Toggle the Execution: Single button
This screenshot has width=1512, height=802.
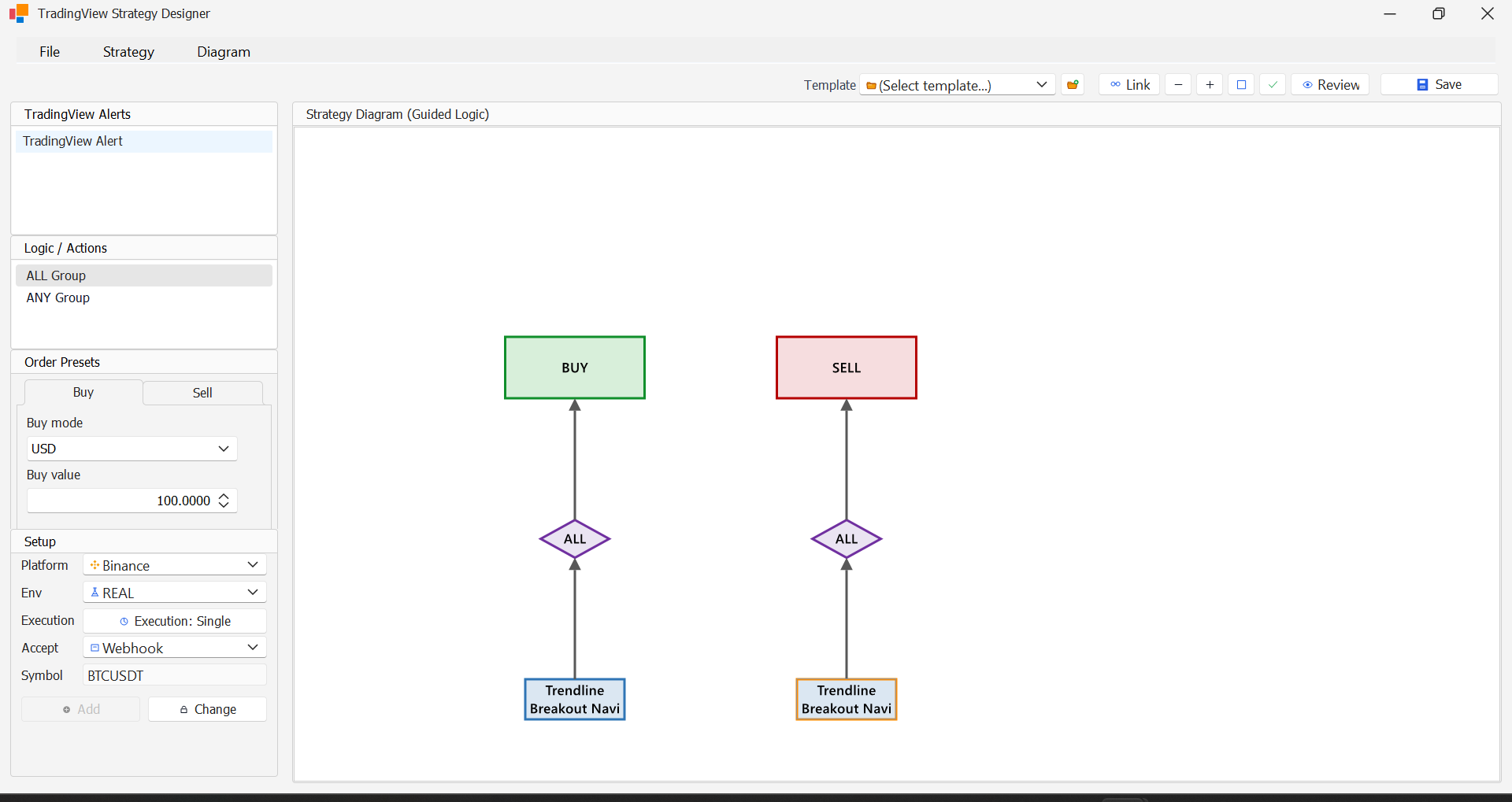pyautogui.click(x=175, y=621)
